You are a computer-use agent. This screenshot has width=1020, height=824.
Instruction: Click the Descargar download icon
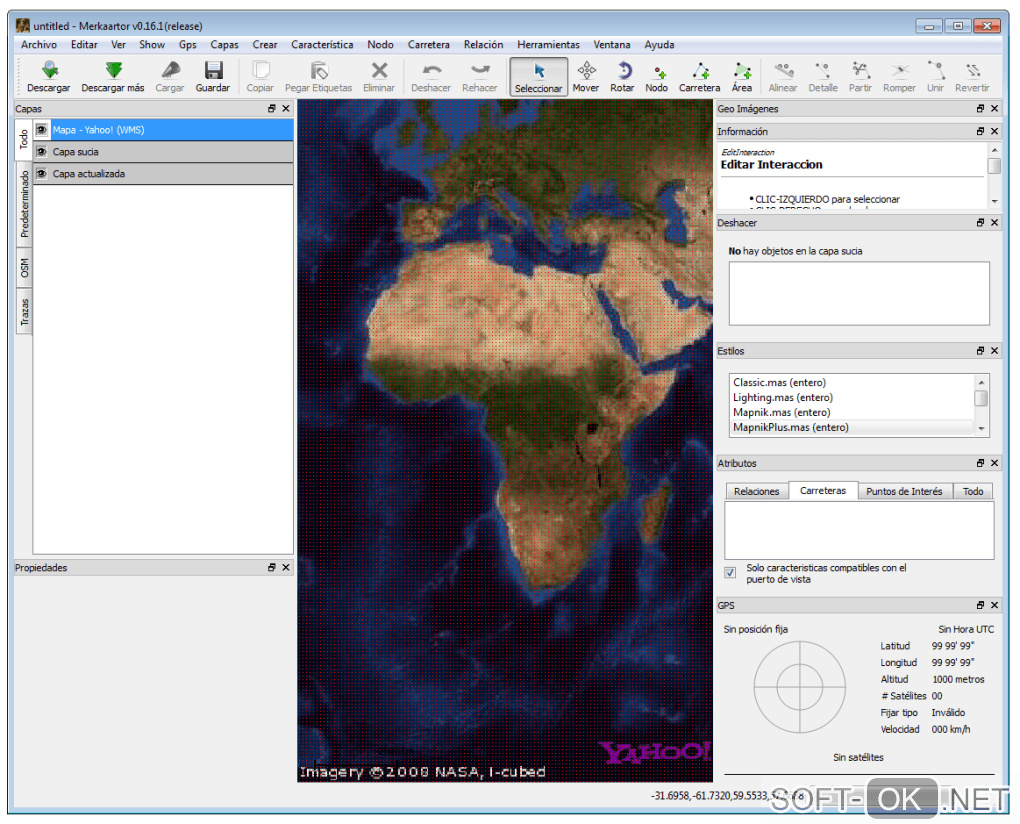(48, 71)
